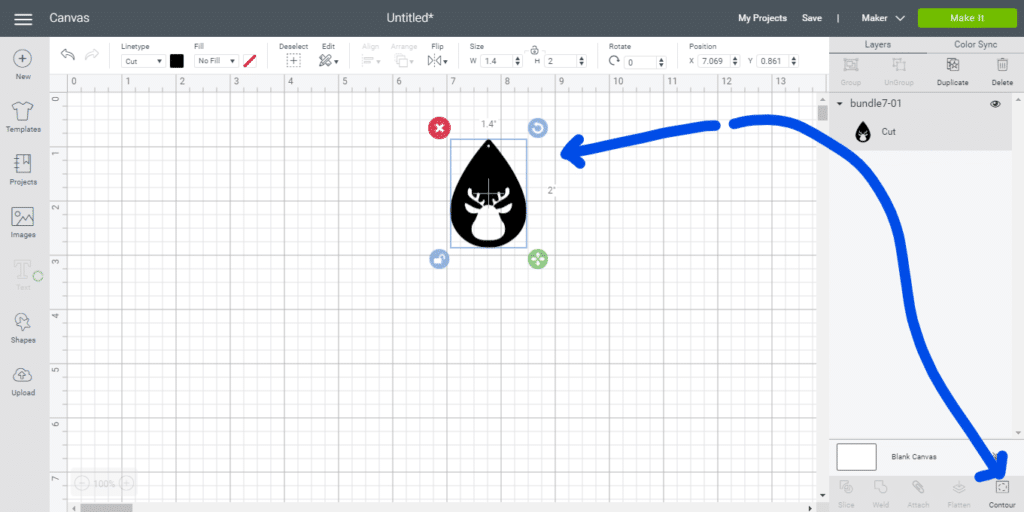1024x512 pixels.
Task: Open the Shapes tool
Action: 23,326
